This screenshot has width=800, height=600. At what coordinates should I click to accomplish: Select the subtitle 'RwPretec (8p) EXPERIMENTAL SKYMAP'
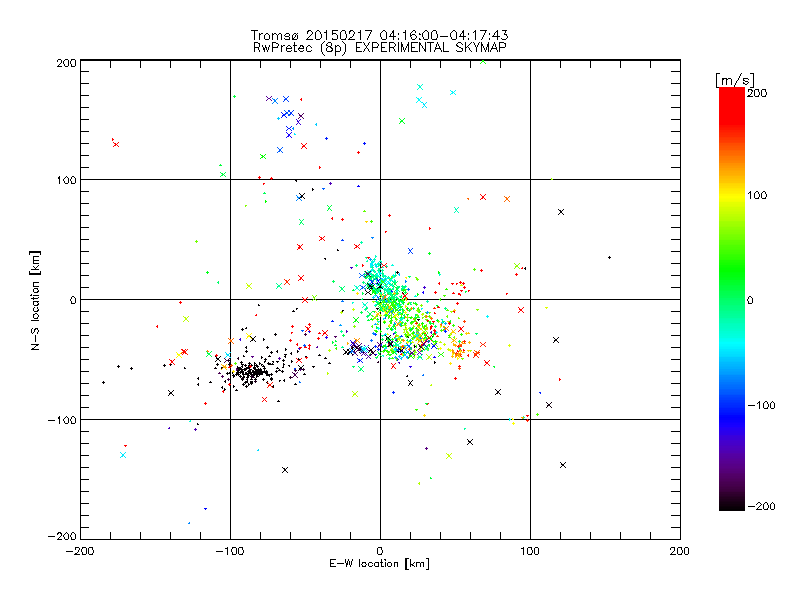[379, 48]
